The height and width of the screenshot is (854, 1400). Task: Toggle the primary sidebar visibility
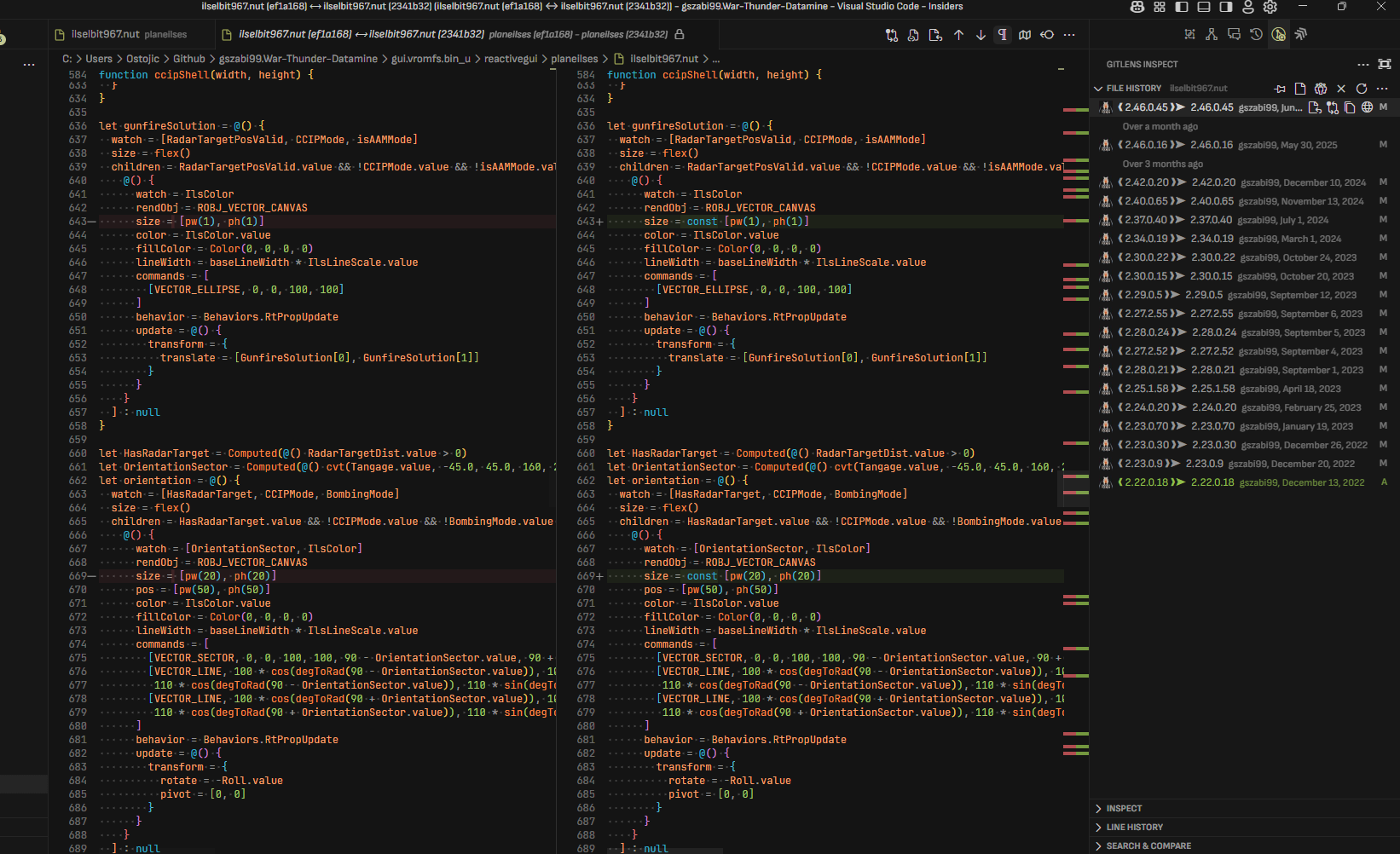1182,7
